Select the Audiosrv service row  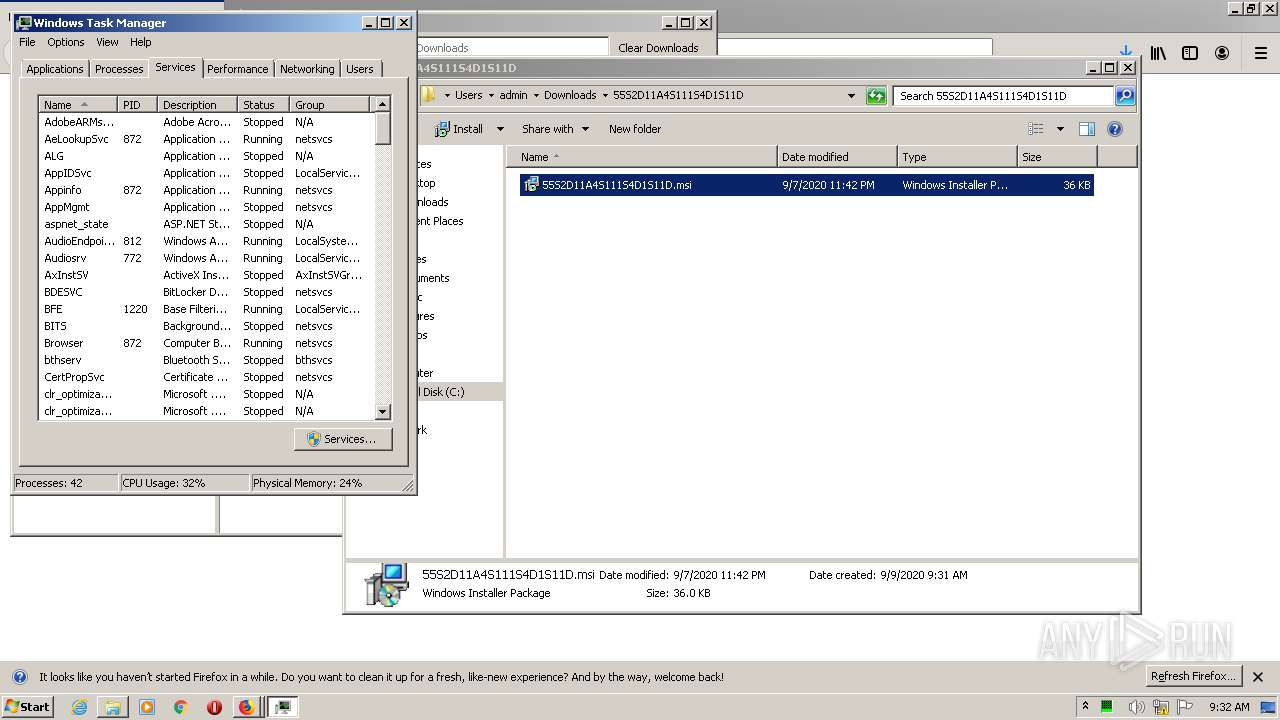tap(207, 258)
